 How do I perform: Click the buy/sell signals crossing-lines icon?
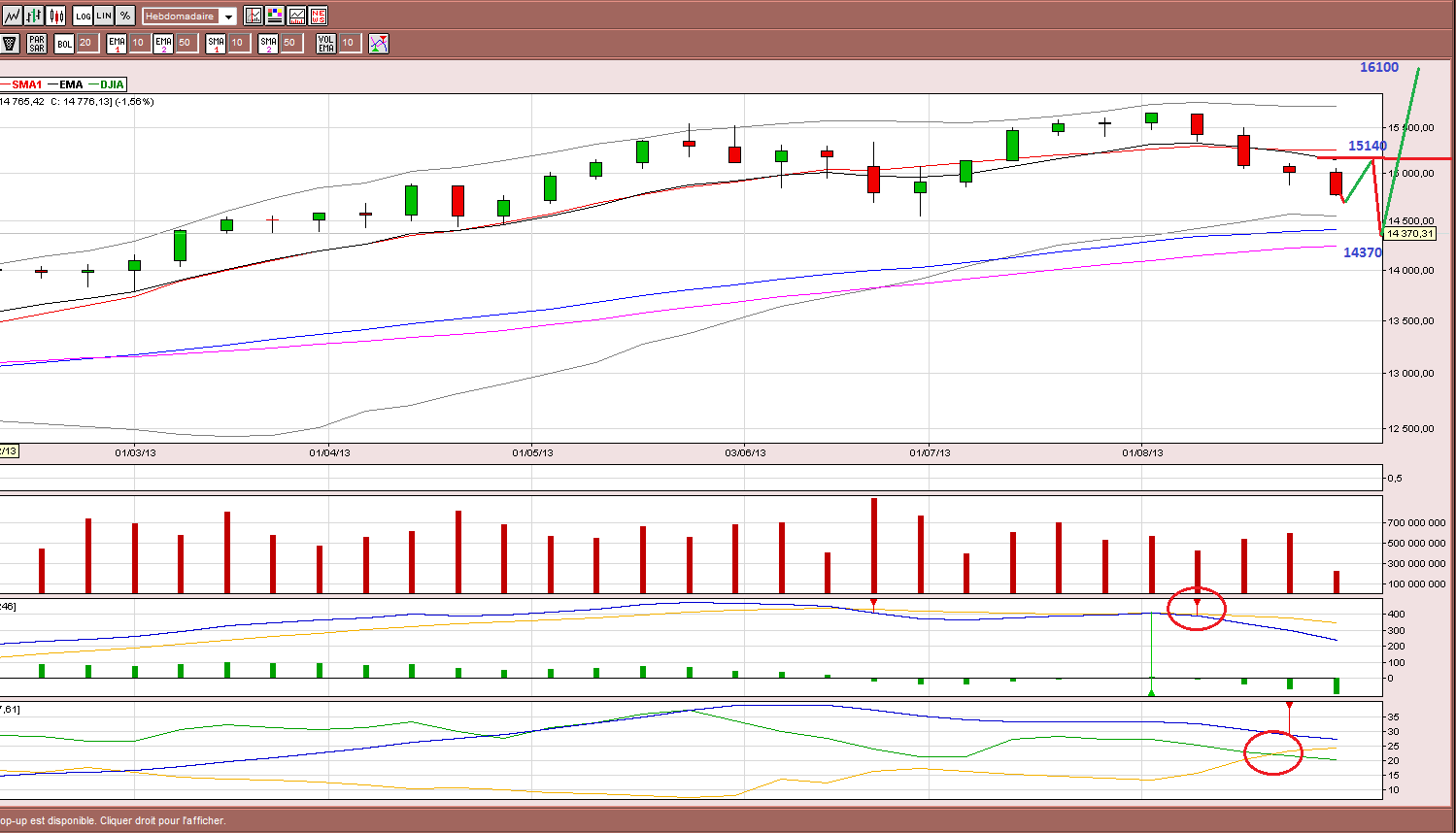pos(379,43)
